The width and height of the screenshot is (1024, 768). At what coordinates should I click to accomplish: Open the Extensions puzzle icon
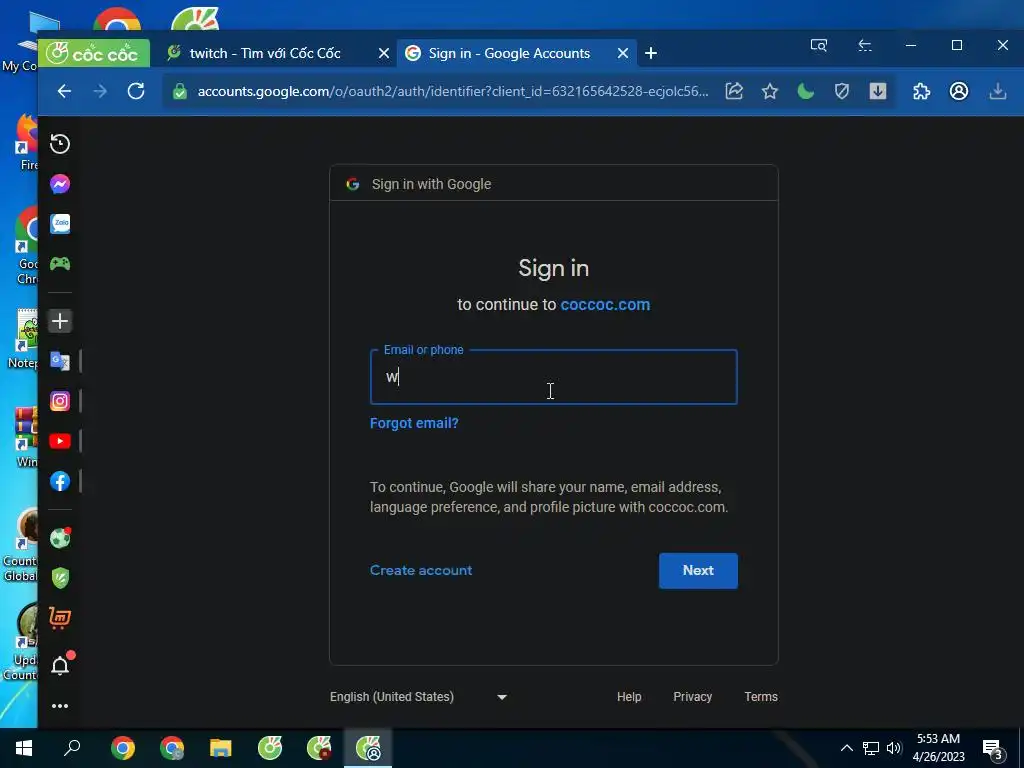click(921, 91)
